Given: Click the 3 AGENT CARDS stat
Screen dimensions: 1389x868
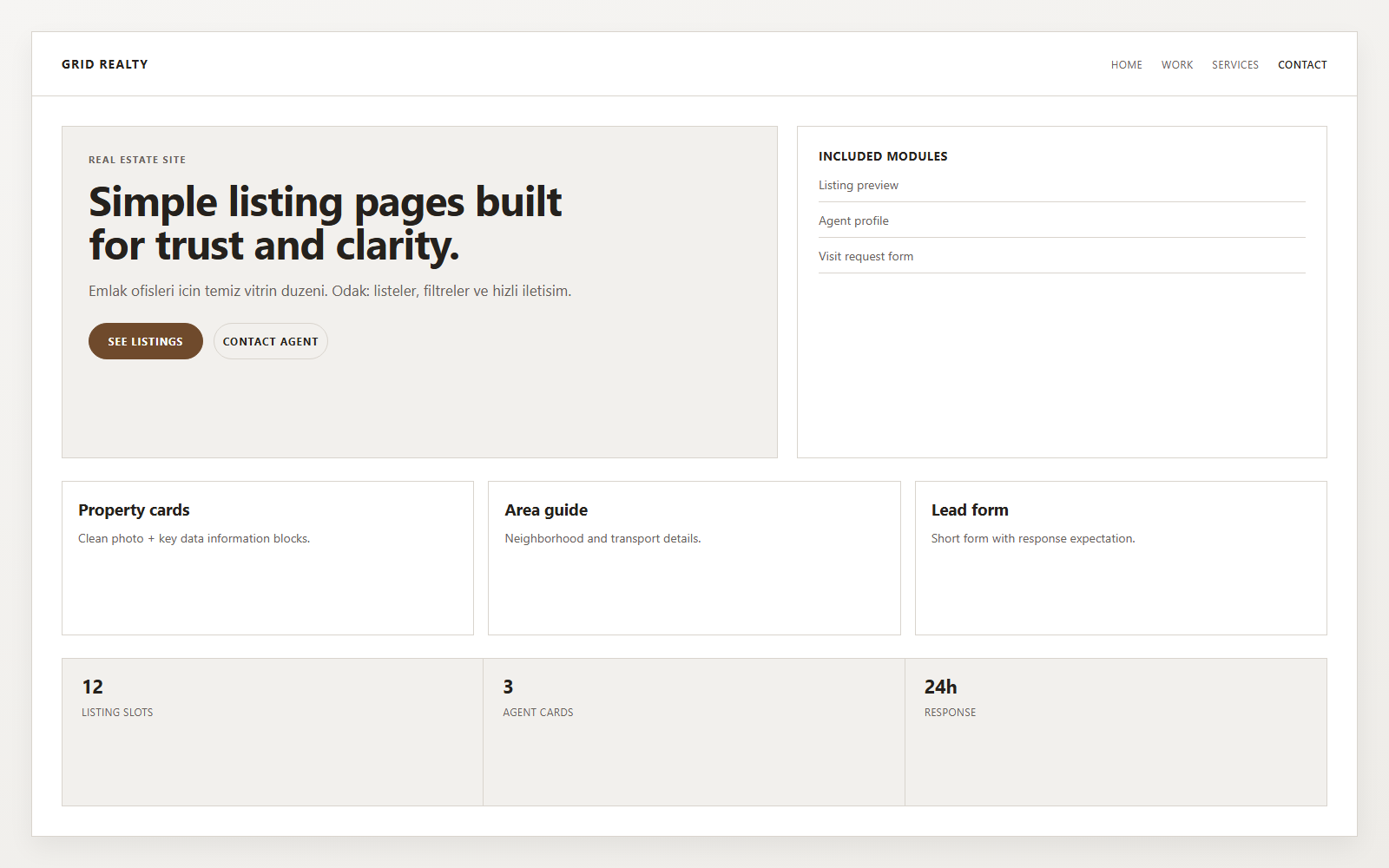Looking at the screenshot, I should 694,731.
